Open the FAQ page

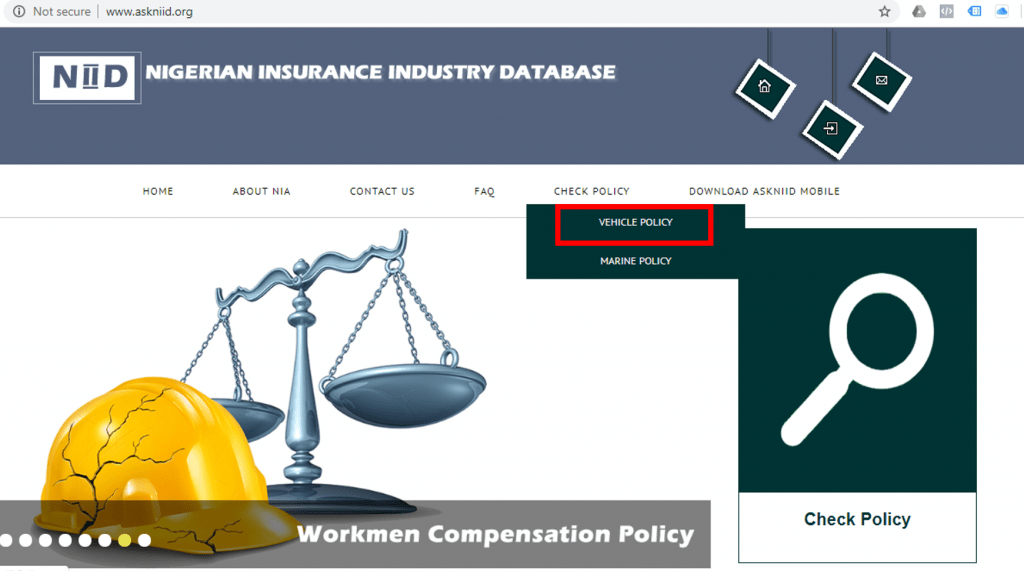[485, 191]
